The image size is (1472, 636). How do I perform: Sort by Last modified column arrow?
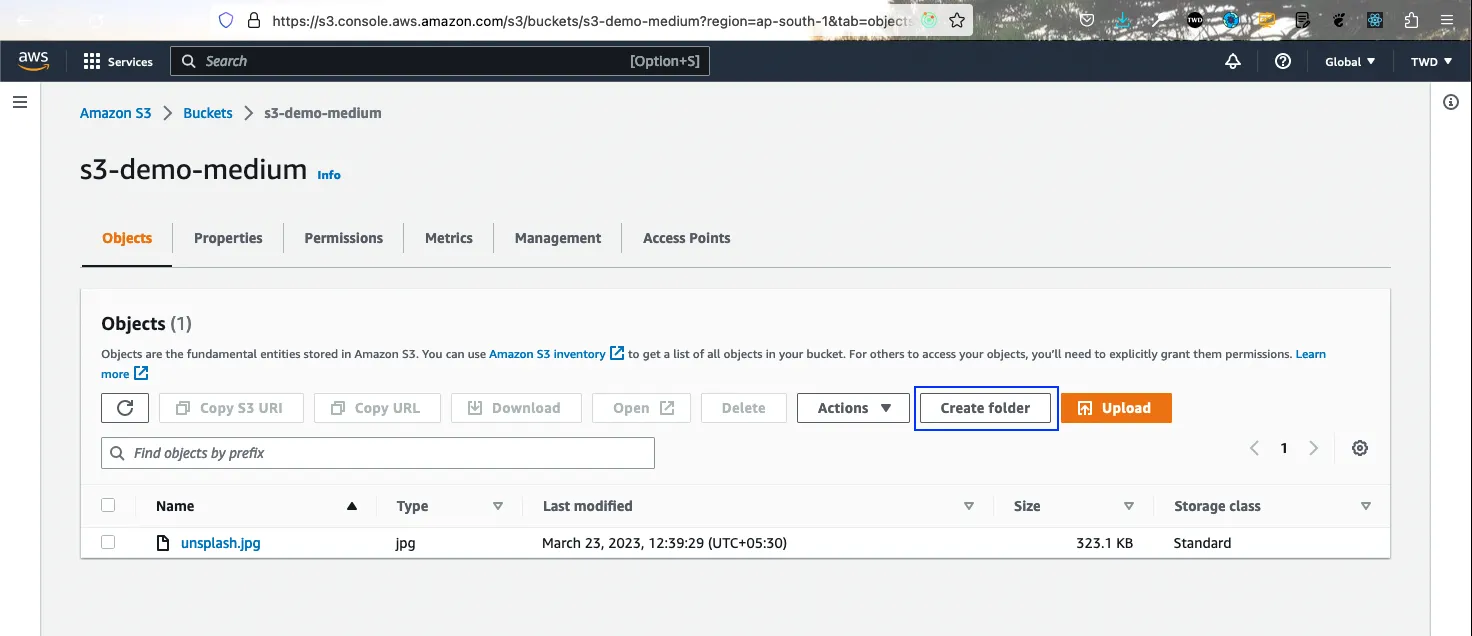[x=969, y=506]
